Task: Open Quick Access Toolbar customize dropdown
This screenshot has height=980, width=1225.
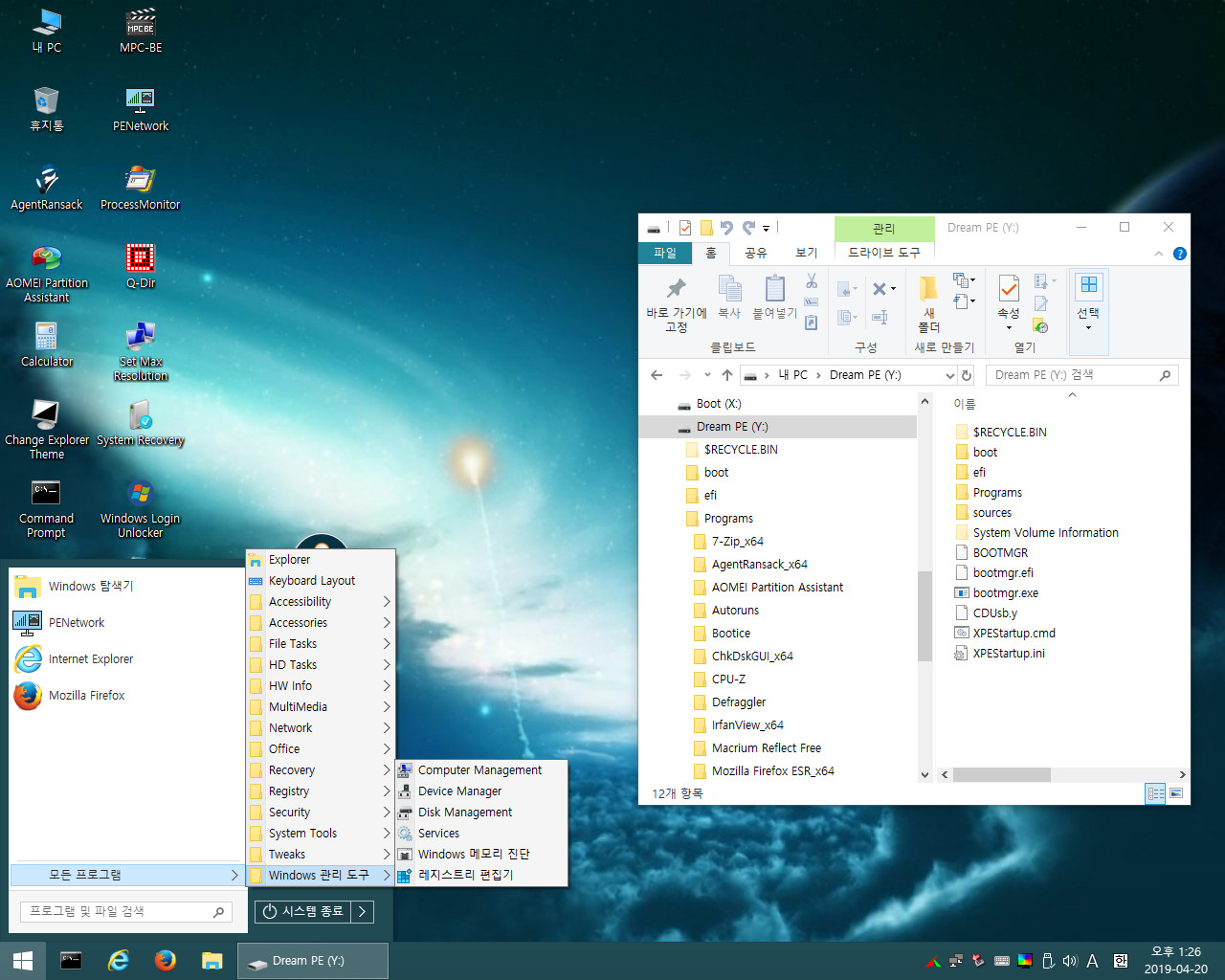Action: tap(766, 228)
